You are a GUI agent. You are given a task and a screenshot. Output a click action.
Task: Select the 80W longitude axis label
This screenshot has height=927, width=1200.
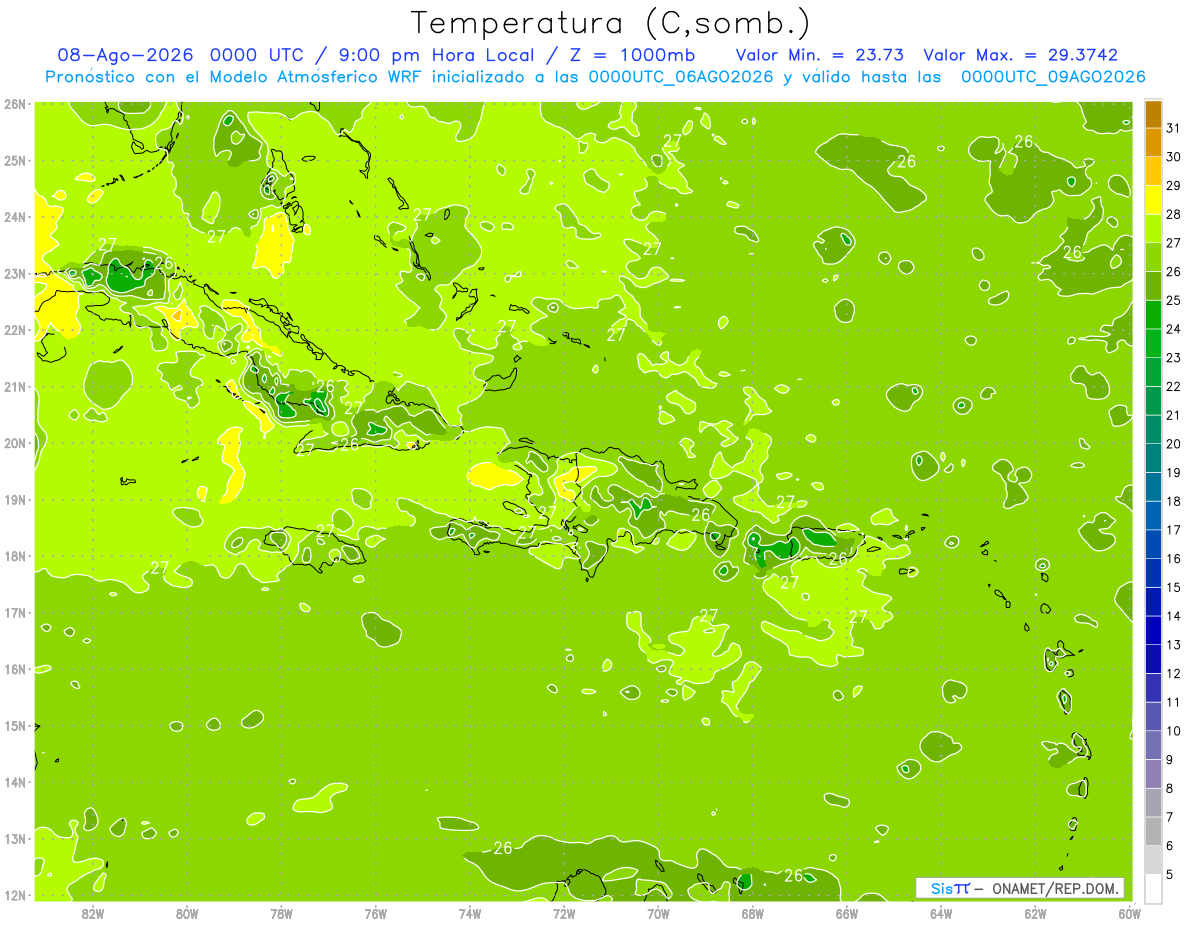(x=187, y=913)
